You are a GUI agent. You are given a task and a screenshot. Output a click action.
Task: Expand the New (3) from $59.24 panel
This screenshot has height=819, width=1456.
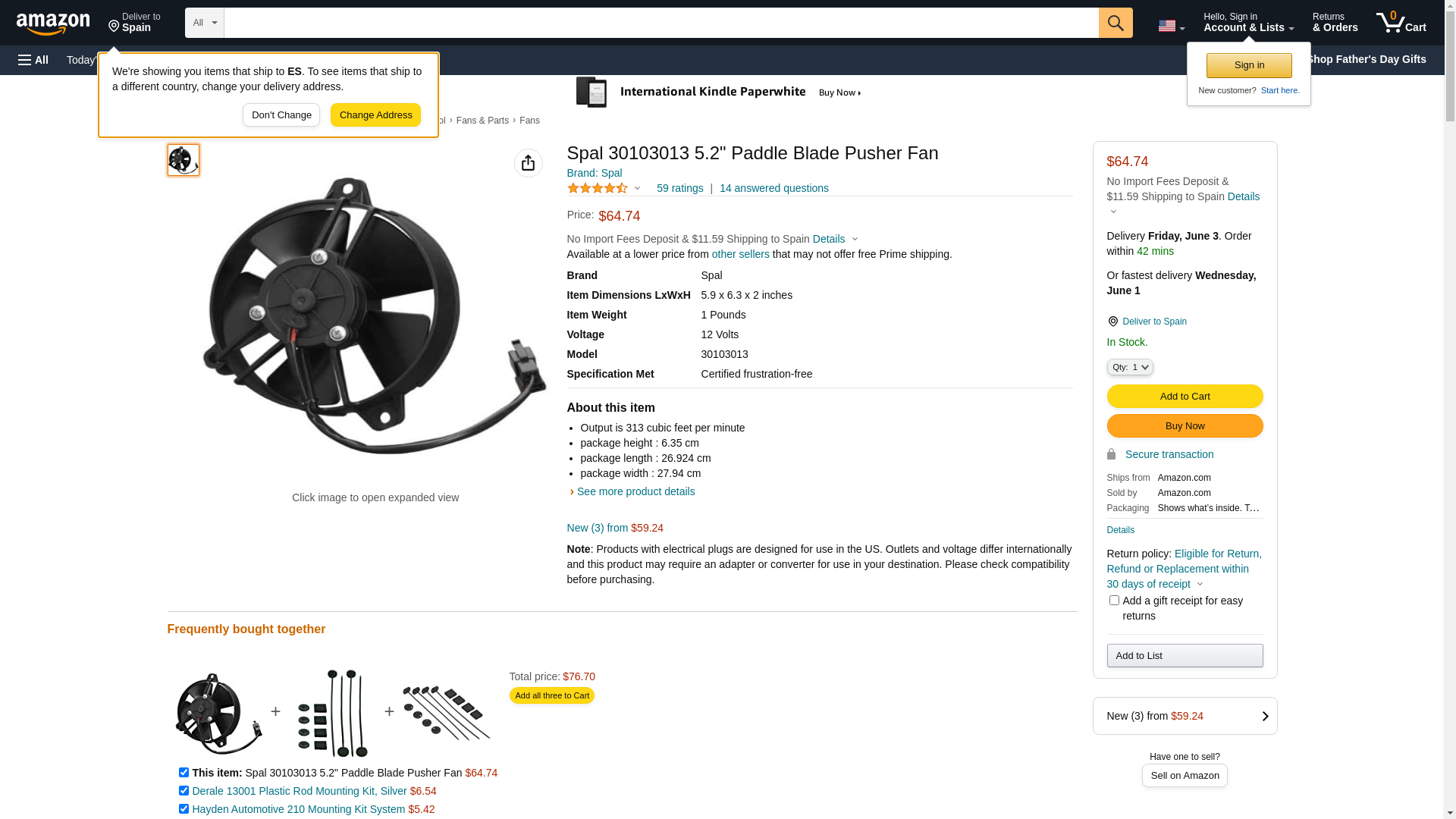click(1185, 716)
